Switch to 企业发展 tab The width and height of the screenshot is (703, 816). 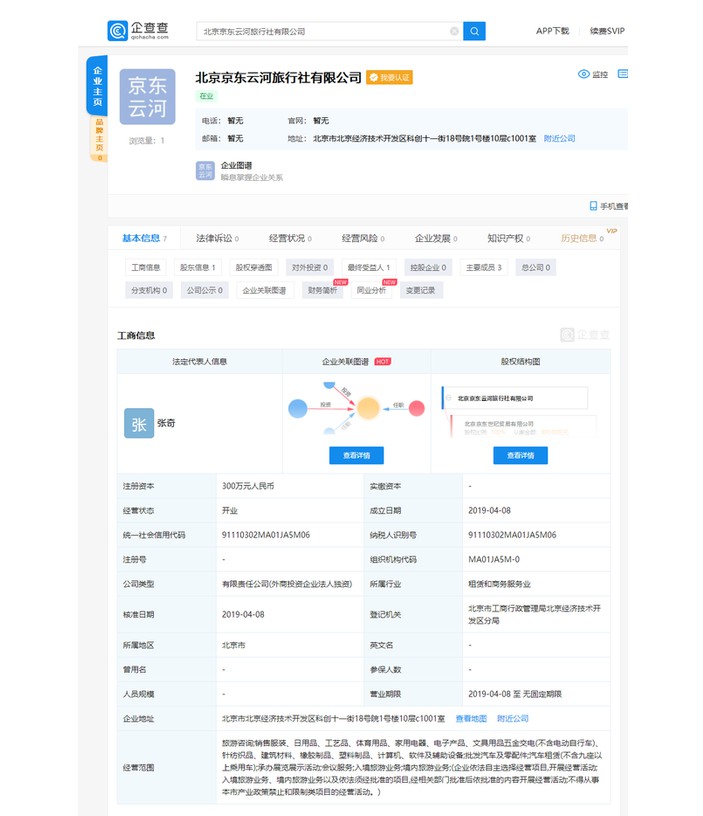[436, 238]
